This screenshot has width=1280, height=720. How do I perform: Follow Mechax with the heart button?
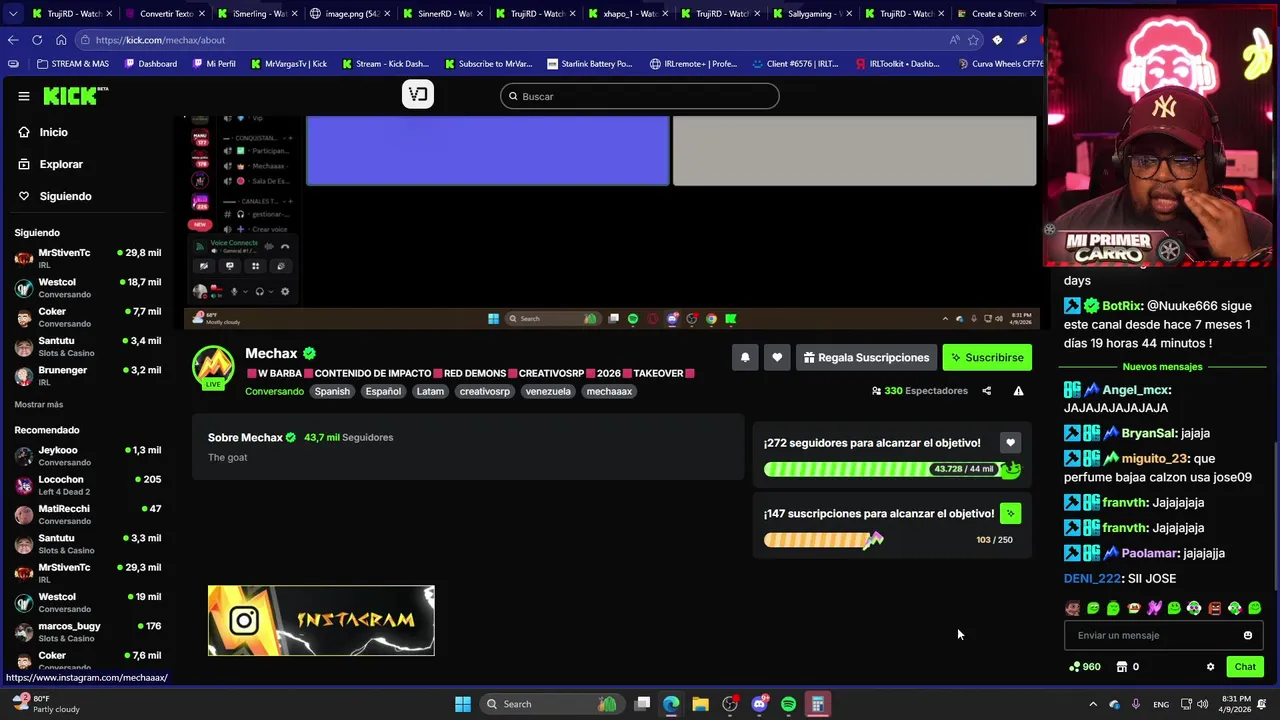click(777, 357)
